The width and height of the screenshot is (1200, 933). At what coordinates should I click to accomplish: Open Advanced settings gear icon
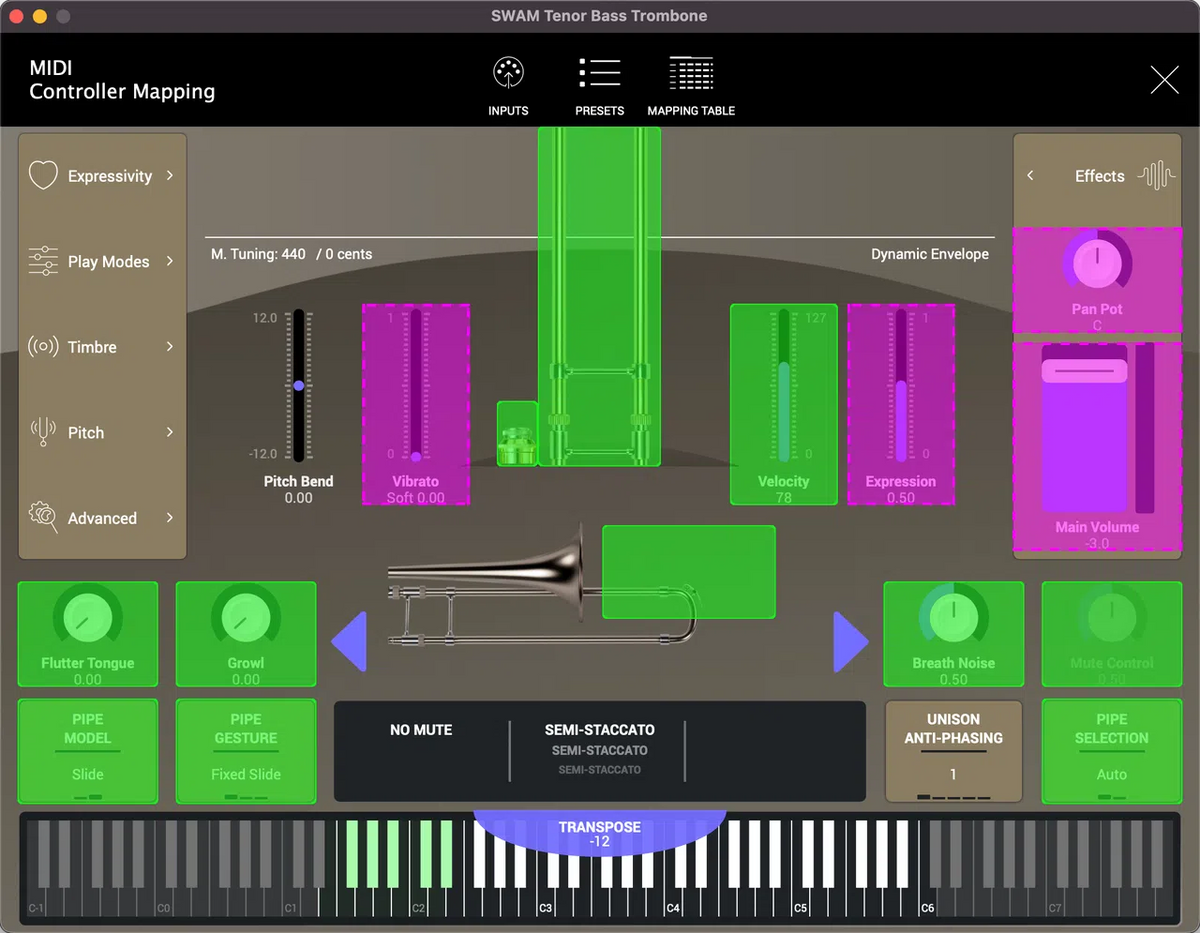[43, 518]
